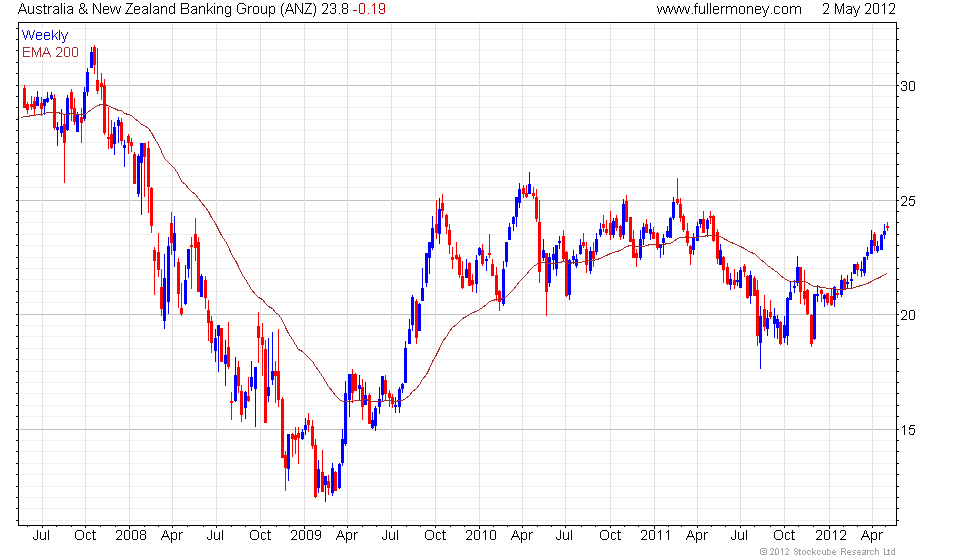Click the first 'Jul' label on the x-axis
The height and width of the screenshot is (560, 980).
coord(41,536)
